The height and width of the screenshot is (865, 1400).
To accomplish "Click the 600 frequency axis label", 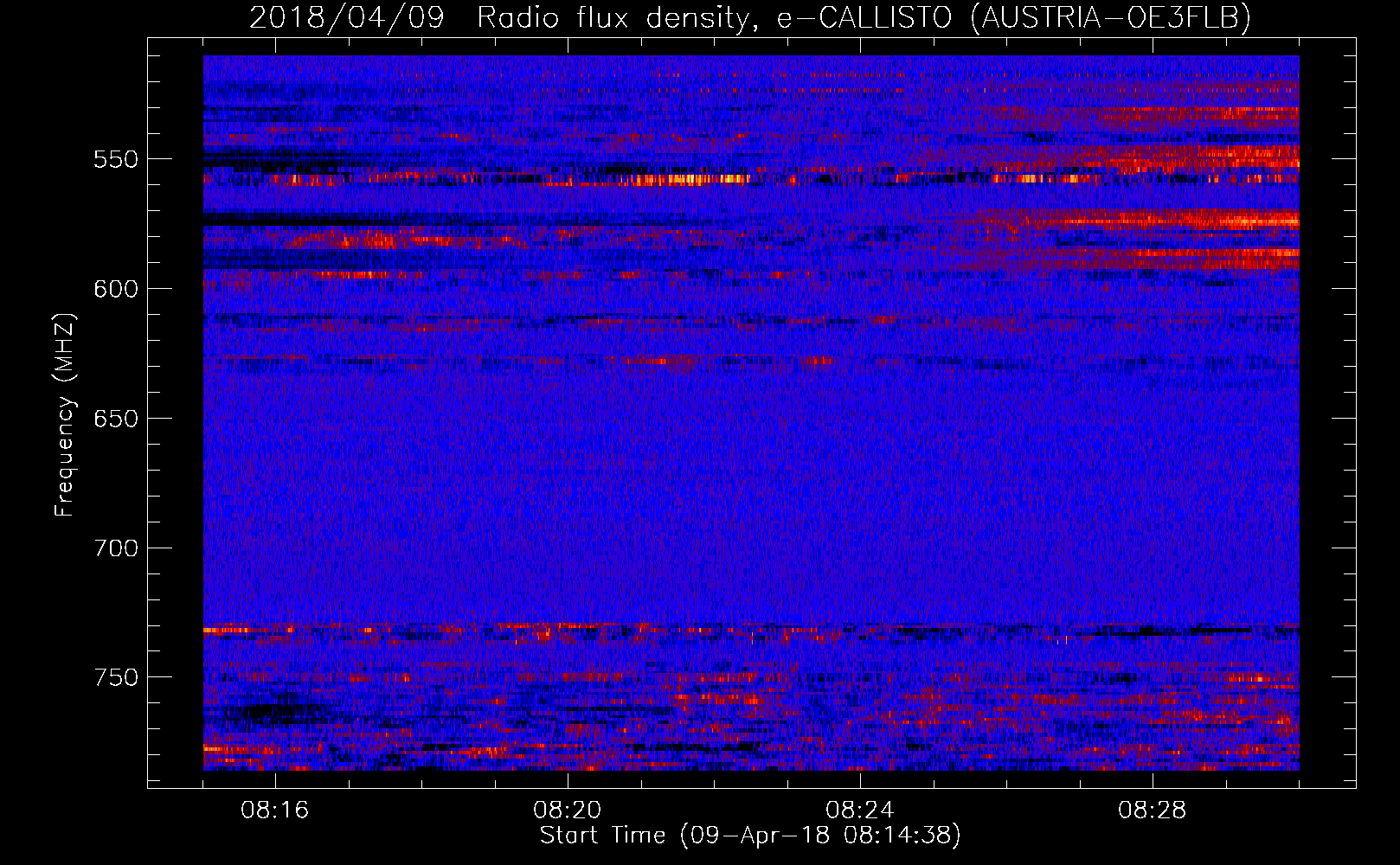I will coord(116,289).
